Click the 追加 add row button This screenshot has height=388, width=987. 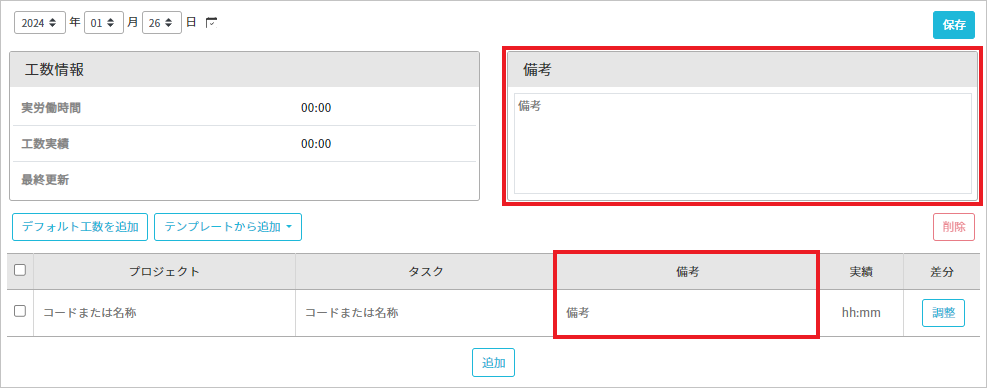pyautogui.click(x=494, y=363)
